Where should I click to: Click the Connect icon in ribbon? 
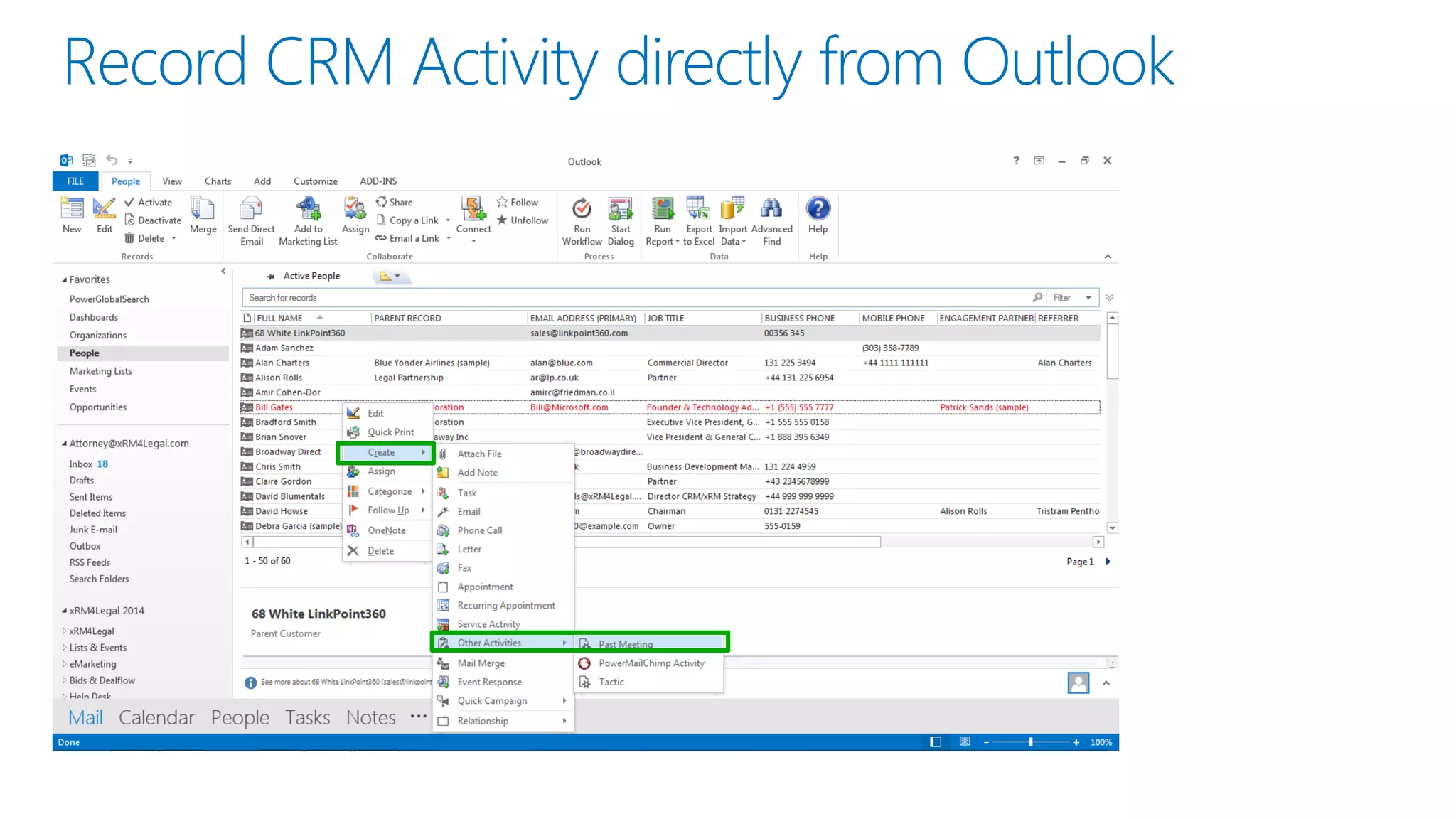coord(473,208)
